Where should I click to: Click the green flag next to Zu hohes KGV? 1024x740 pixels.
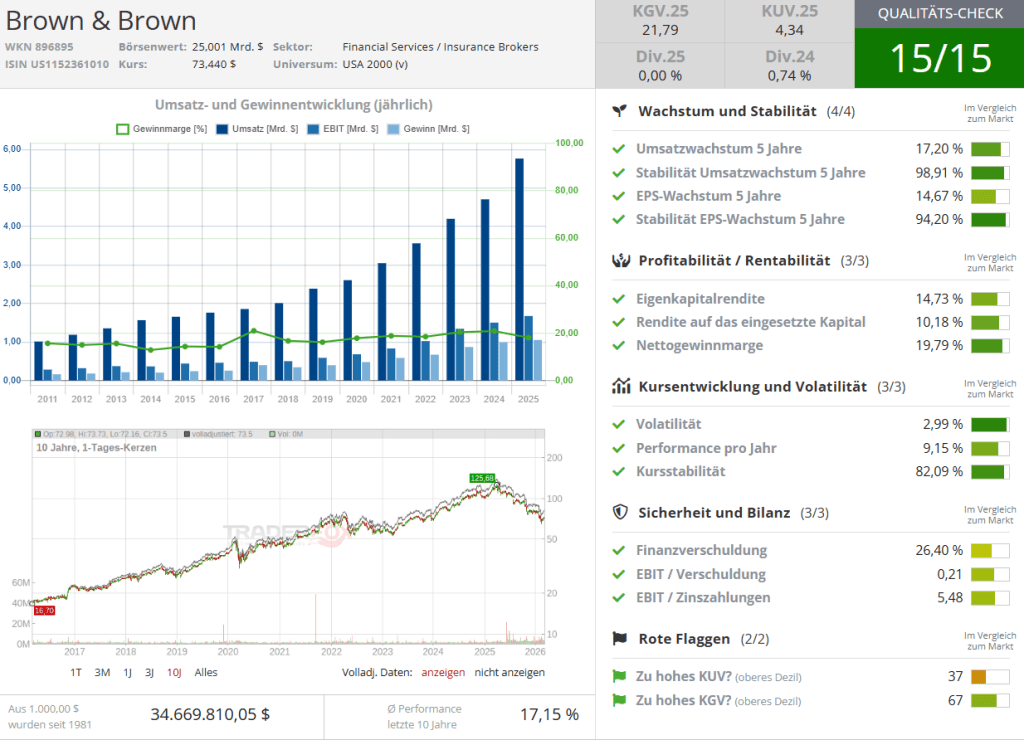point(619,701)
